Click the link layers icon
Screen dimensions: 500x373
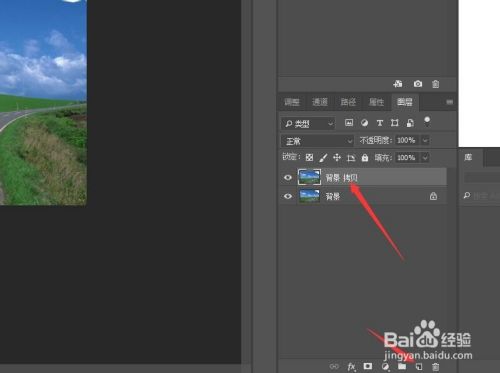tap(334, 366)
